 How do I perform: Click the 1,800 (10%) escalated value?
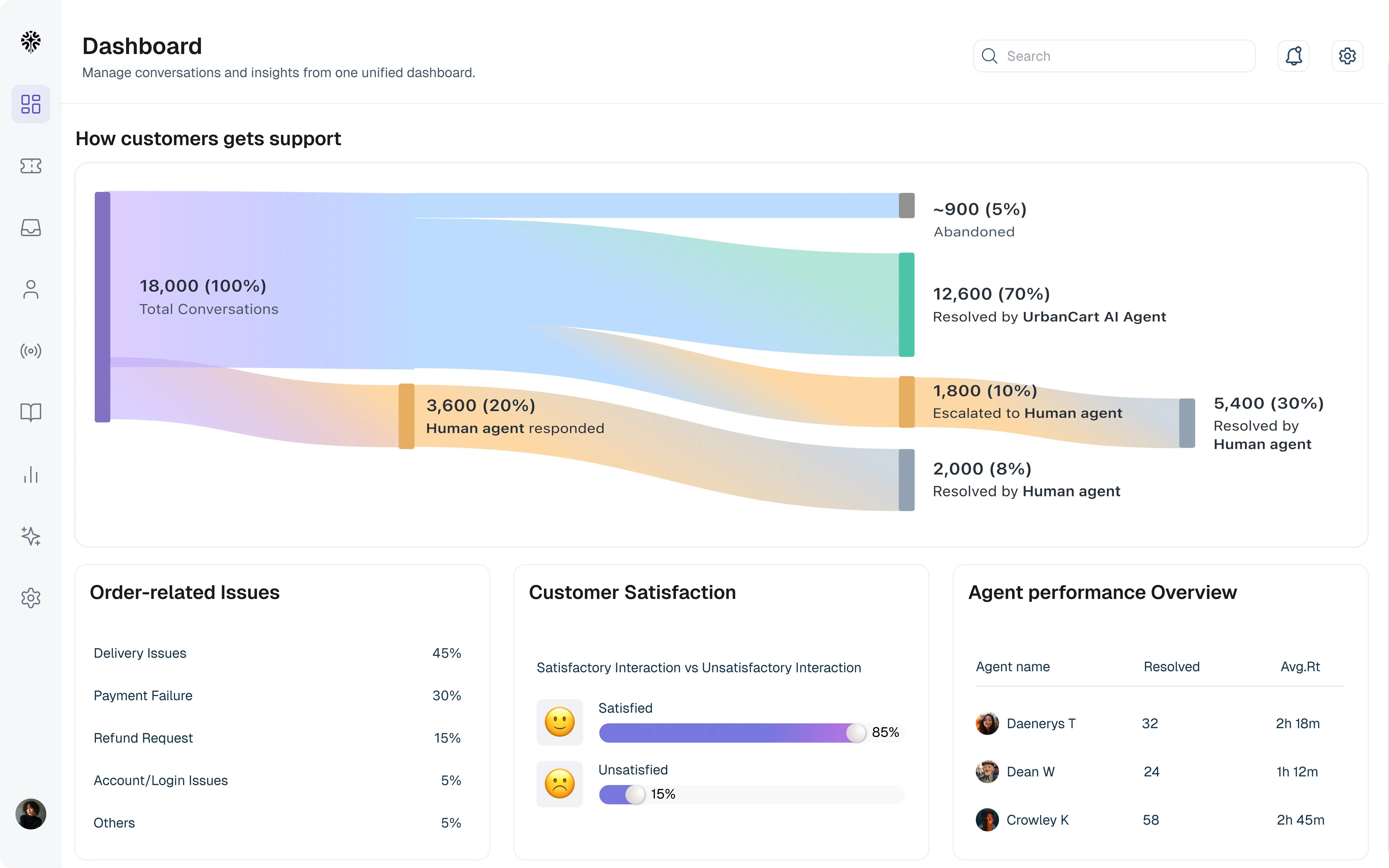tap(985, 390)
